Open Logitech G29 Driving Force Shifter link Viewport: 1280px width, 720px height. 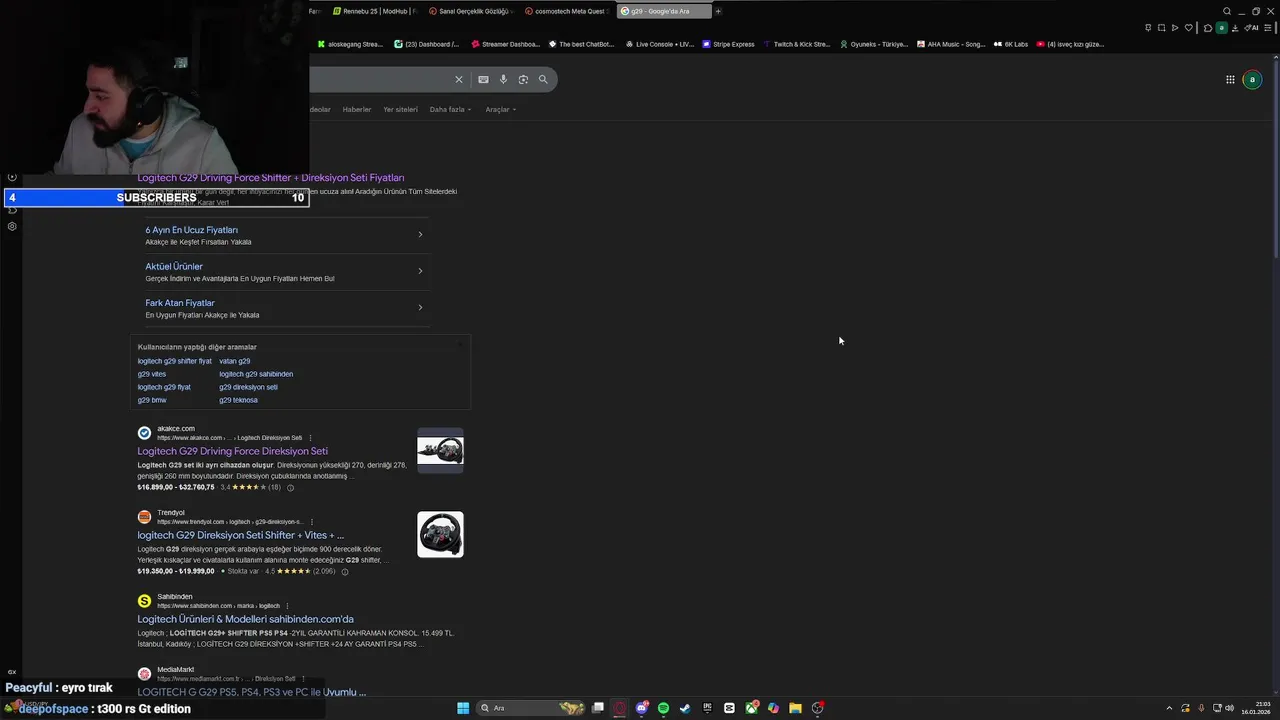pos(271,177)
